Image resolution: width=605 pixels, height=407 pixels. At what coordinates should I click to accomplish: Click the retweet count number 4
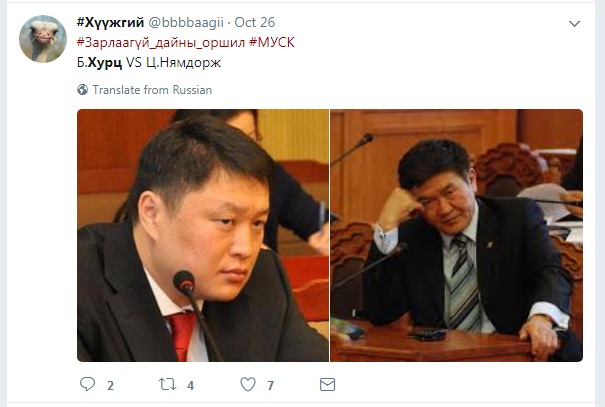[190, 385]
